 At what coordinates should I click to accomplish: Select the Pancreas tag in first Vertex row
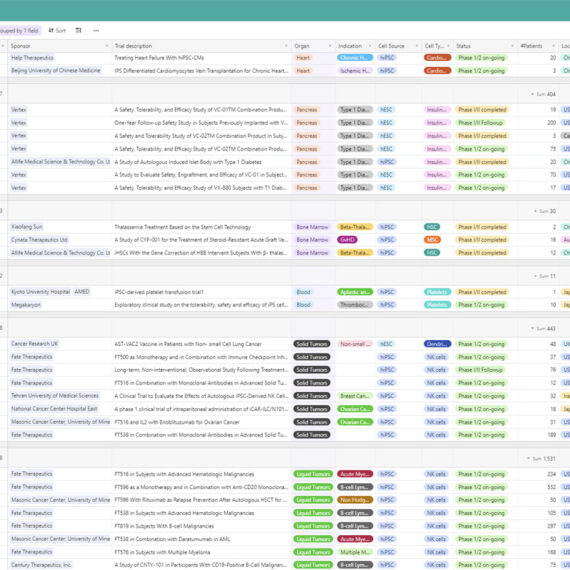(307, 110)
